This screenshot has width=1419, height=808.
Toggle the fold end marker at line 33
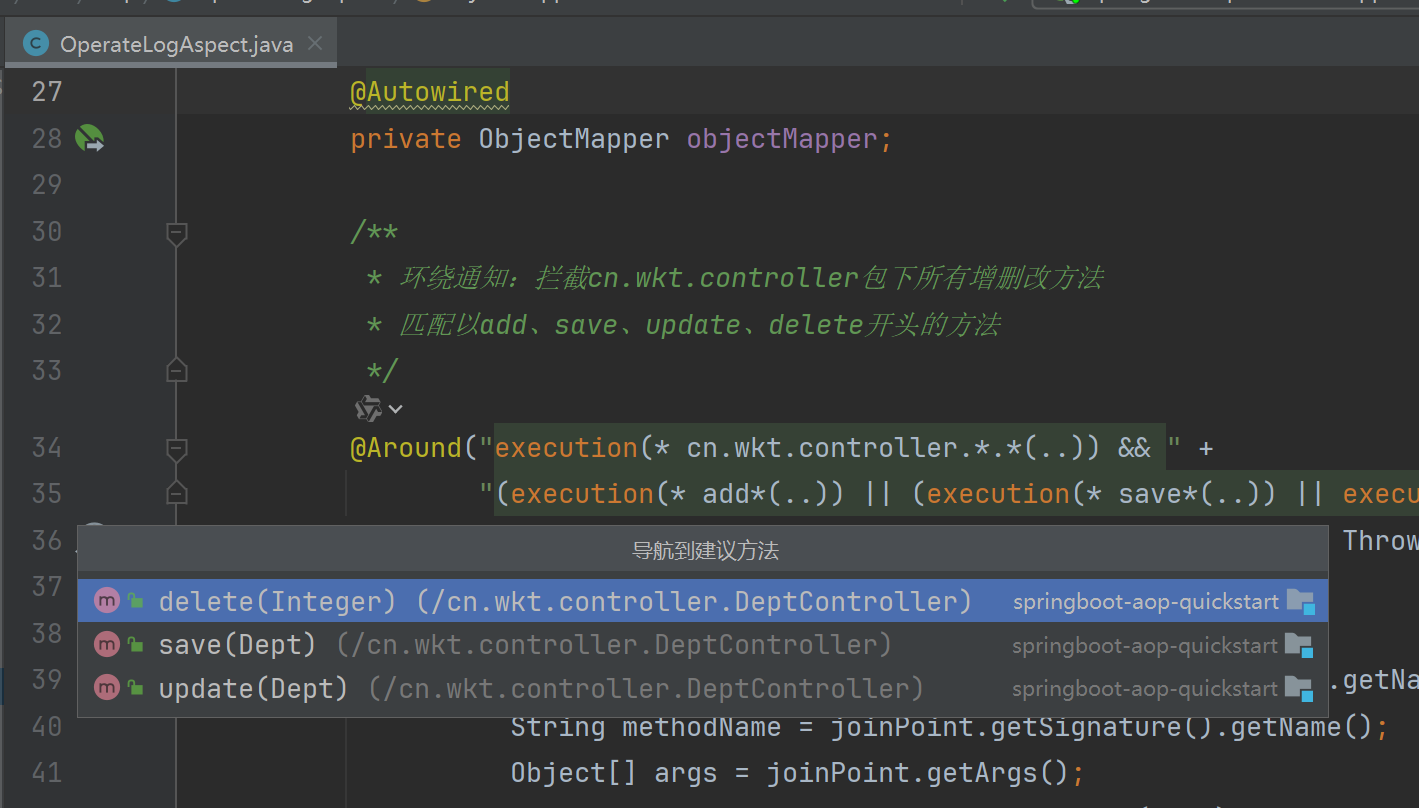click(x=177, y=371)
